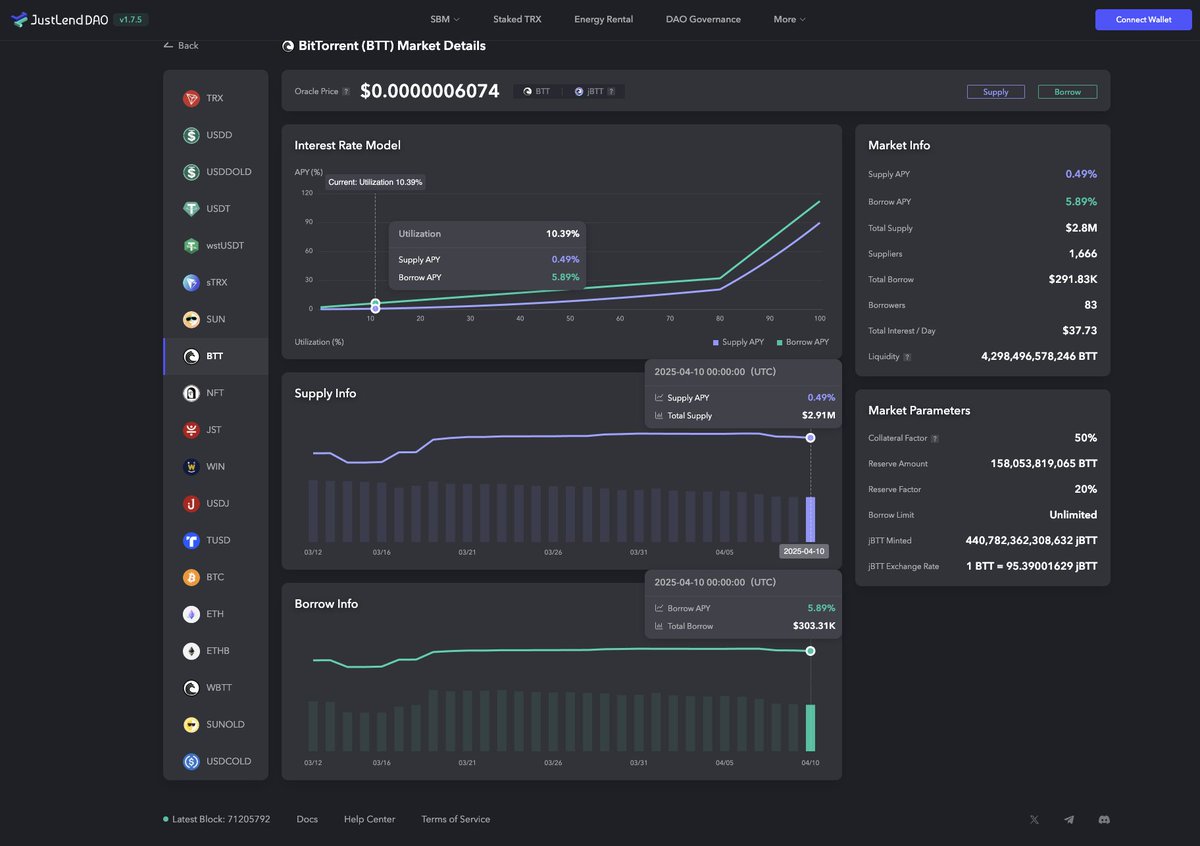Select the USDJ token icon
This screenshot has height=846, width=1200.
(191, 504)
